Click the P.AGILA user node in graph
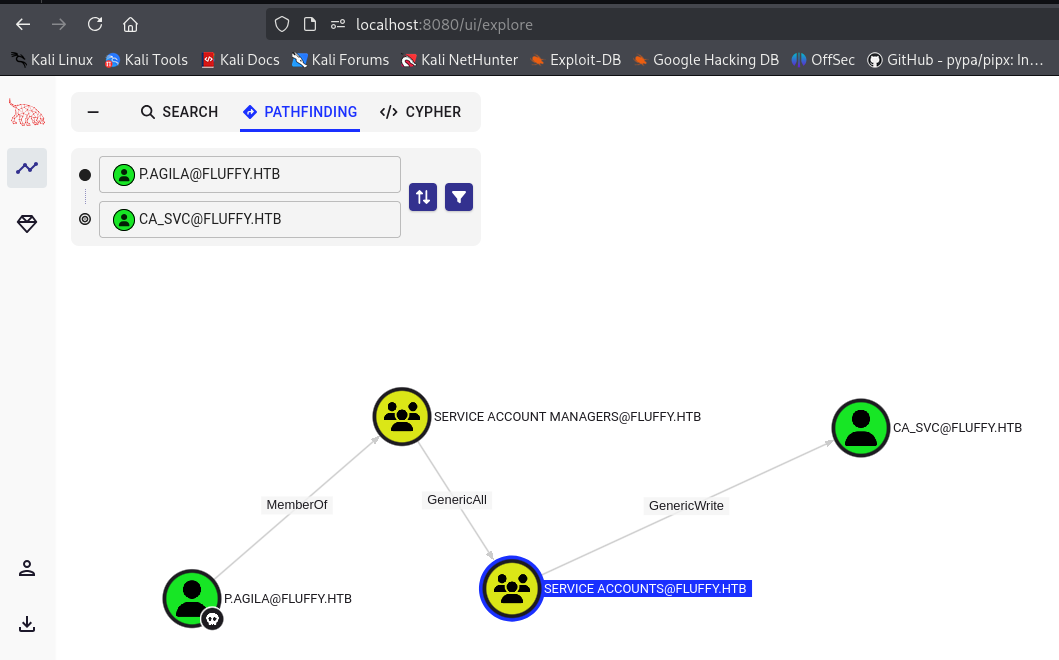Viewport: 1059px width, 660px height. click(x=192, y=598)
